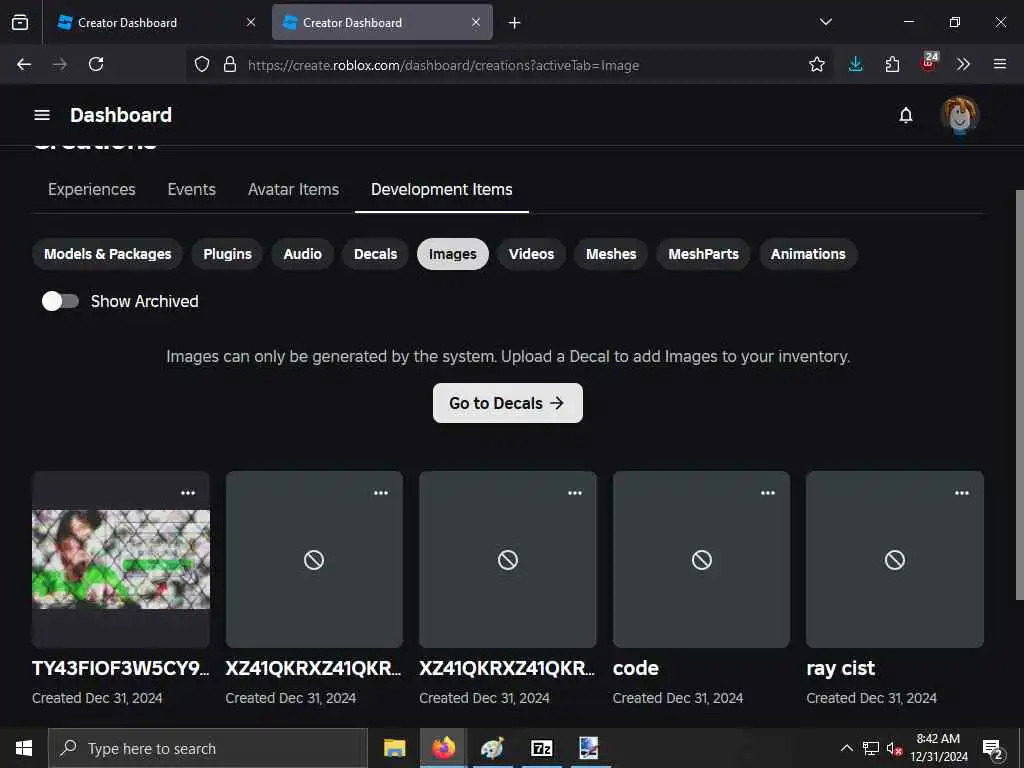The height and width of the screenshot is (768, 1024).
Task: Open TY43FIOF3W5CY9 image thumbnail
Action: pos(121,560)
